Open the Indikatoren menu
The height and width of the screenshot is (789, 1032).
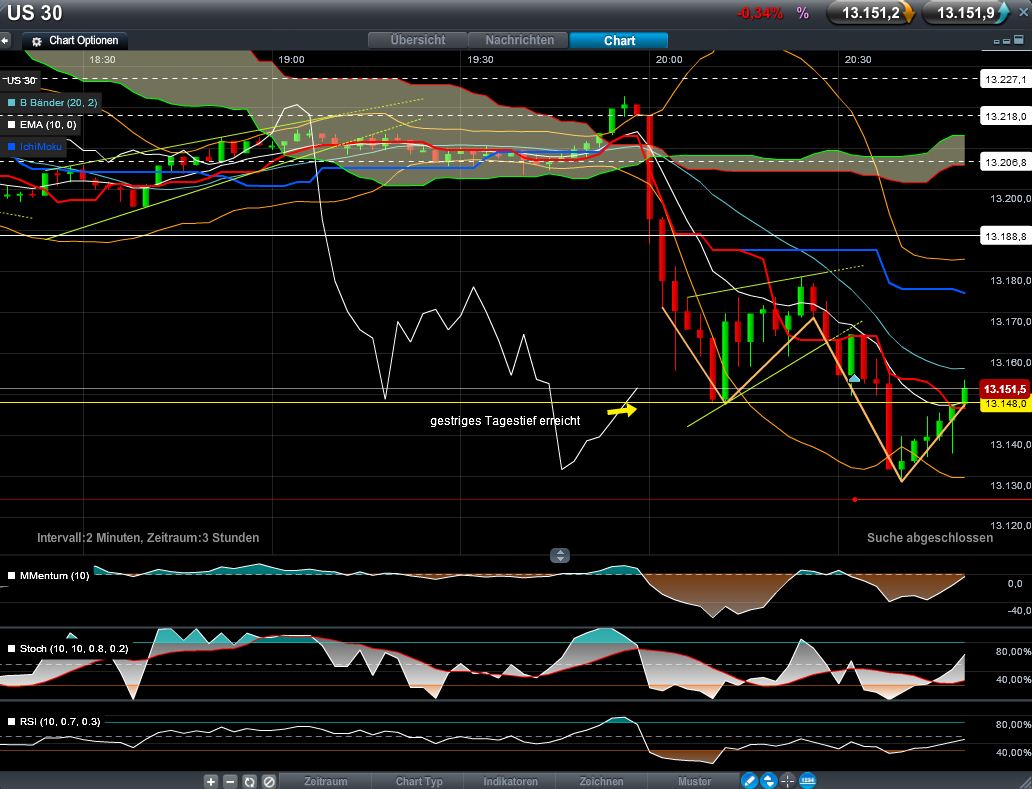(x=511, y=781)
